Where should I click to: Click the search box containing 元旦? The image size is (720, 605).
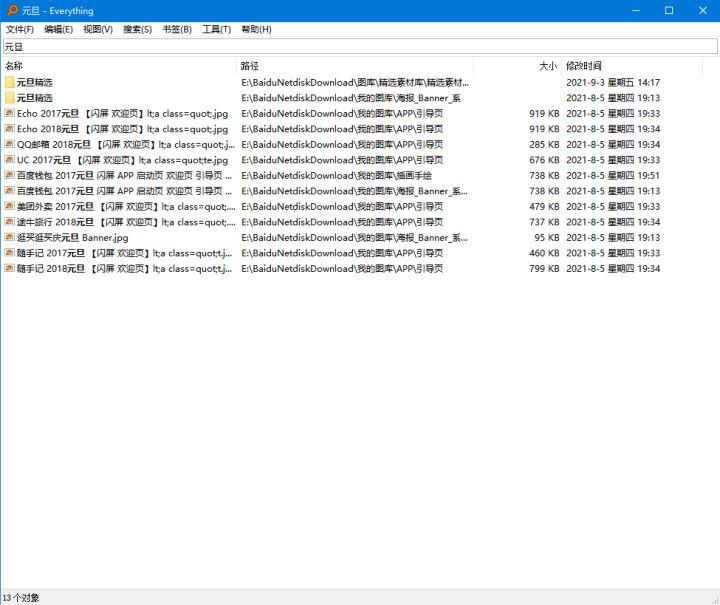[359, 46]
